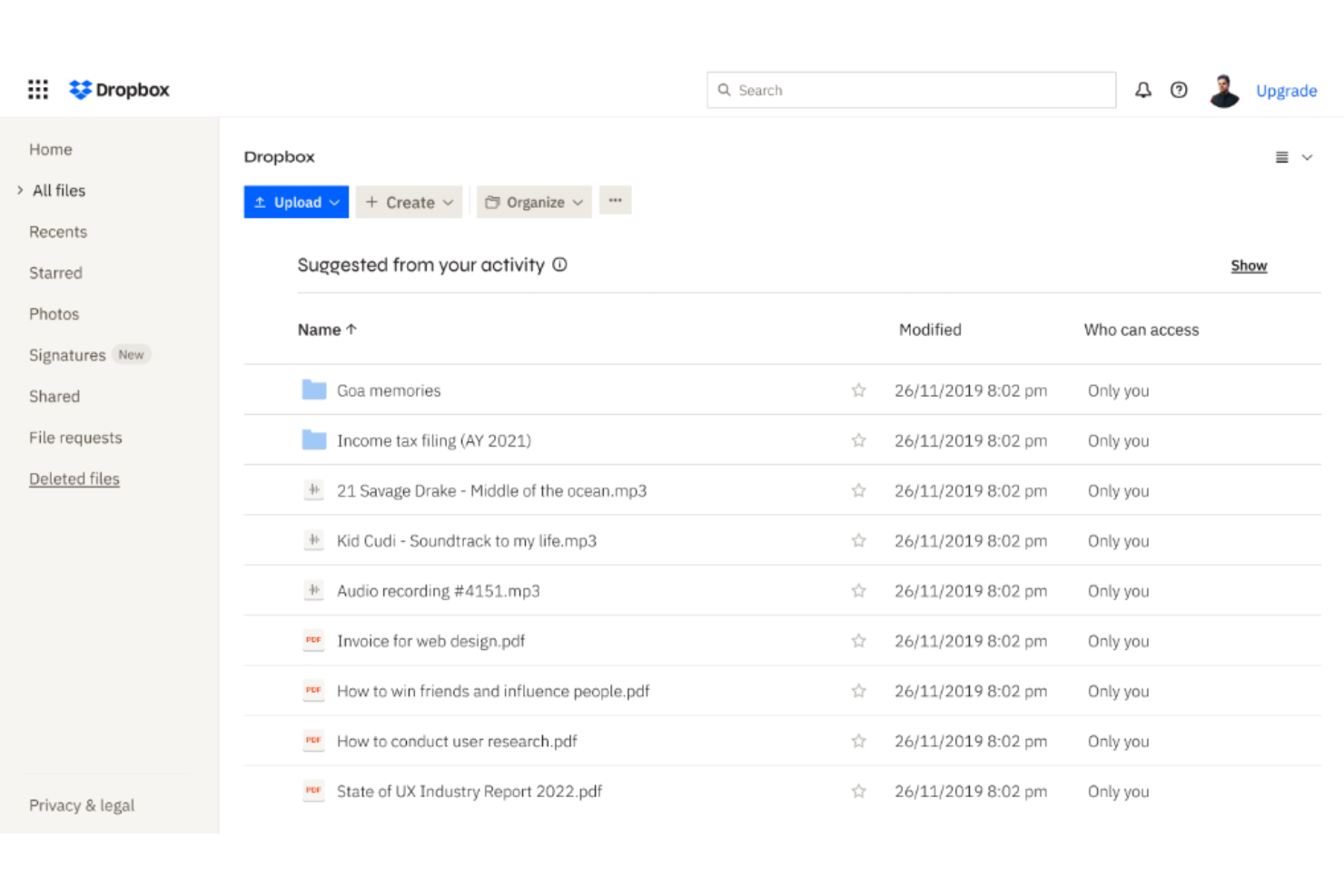Click the Goa memories folder icon
Viewport: 1344px width, 896px height.
pyautogui.click(x=313, y=389)
